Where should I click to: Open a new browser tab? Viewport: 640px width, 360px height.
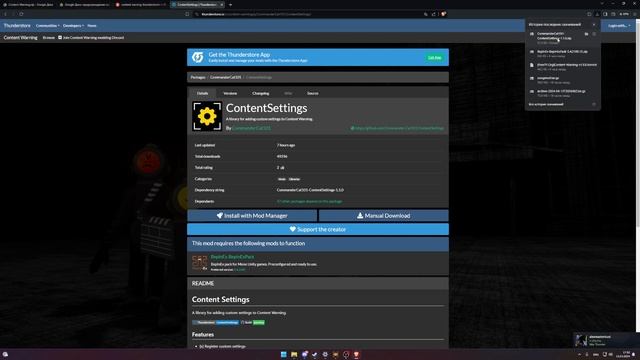pos(230,4)
